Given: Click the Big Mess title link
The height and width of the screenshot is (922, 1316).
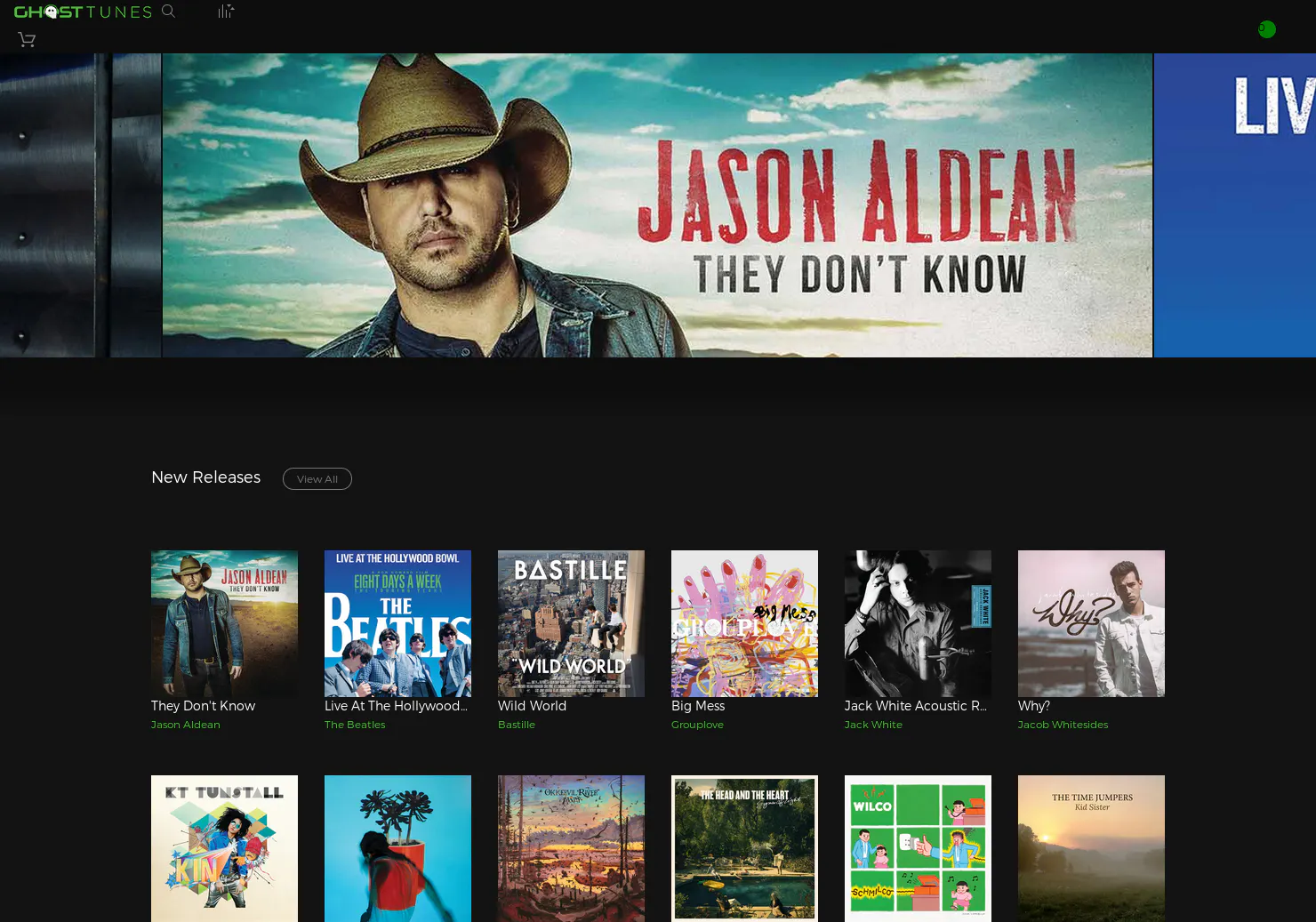Looking at the screenshot, I should (698, 706).
